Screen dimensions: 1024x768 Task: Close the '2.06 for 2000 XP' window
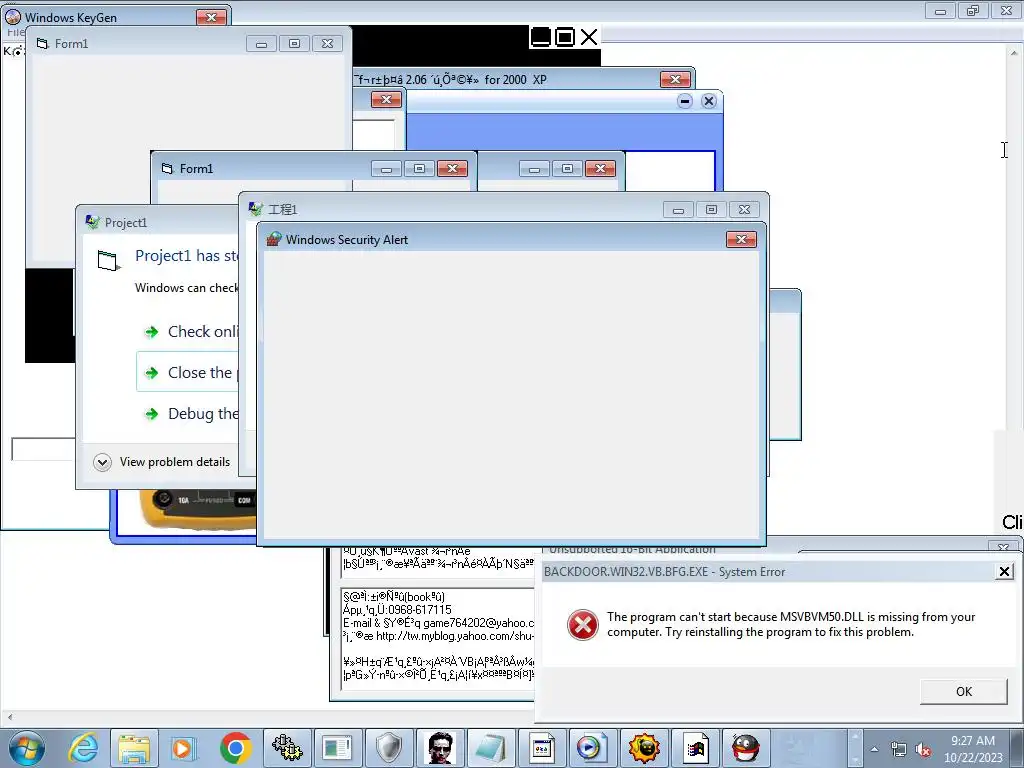675,80
